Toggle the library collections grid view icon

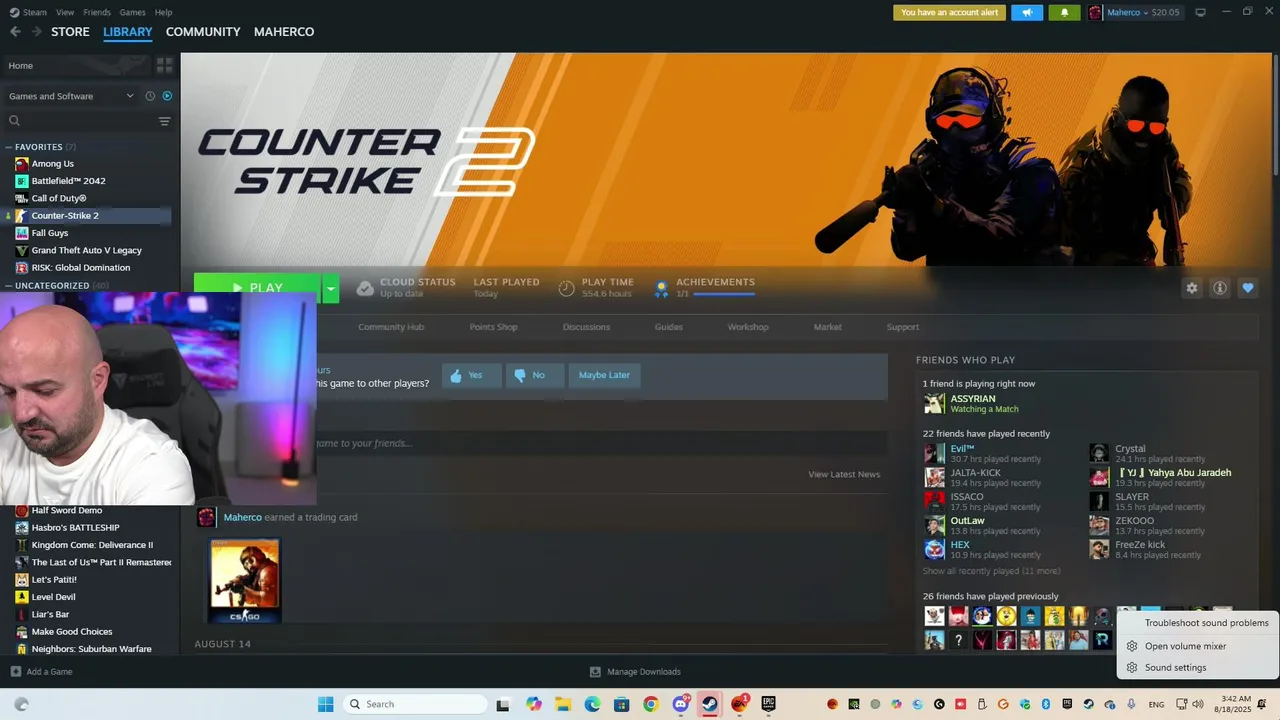pos(165,65)
